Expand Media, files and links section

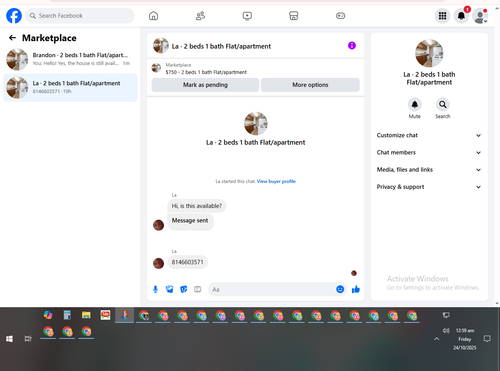[429, 170]
